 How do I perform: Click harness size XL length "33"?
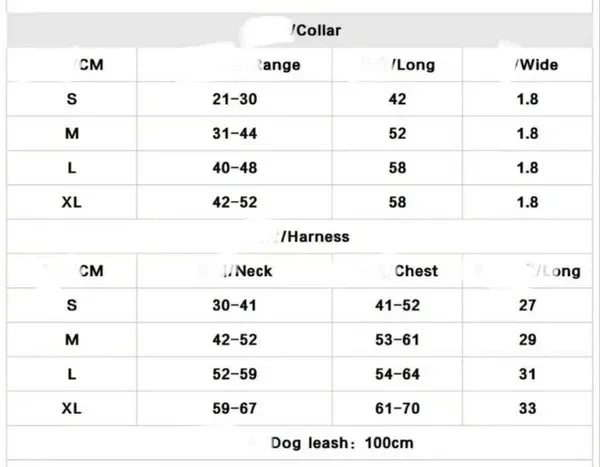click(528, 409)
